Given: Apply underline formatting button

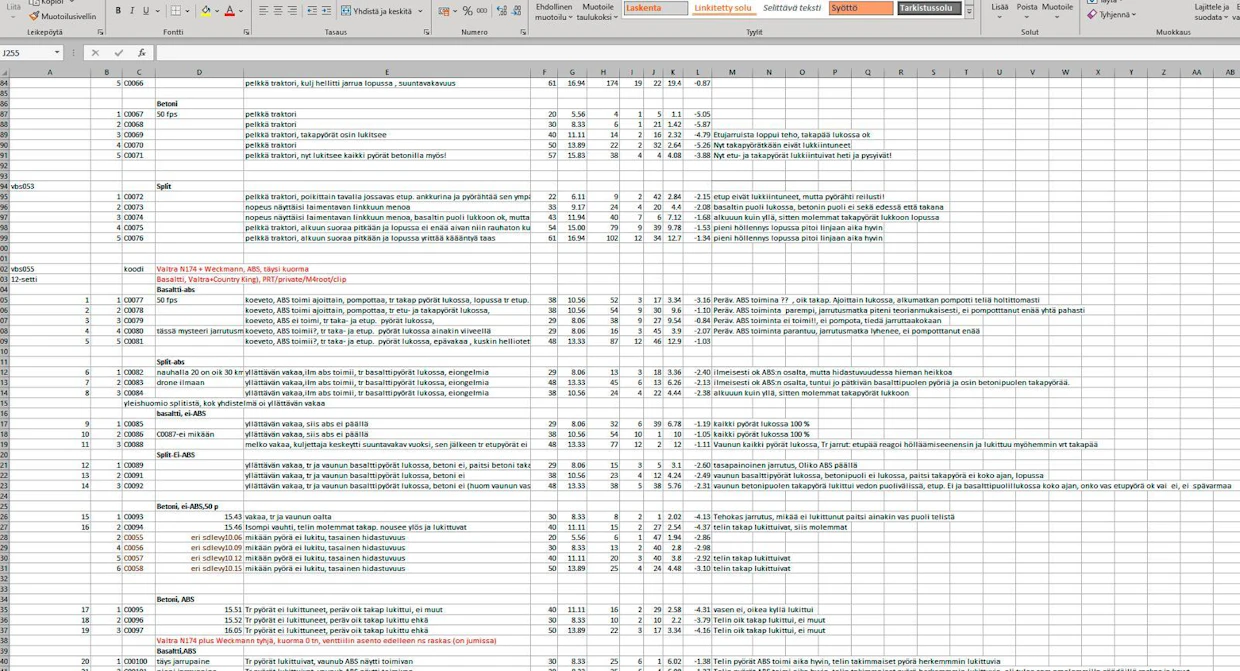Looking at the screenshot, I should pos(145,11).
